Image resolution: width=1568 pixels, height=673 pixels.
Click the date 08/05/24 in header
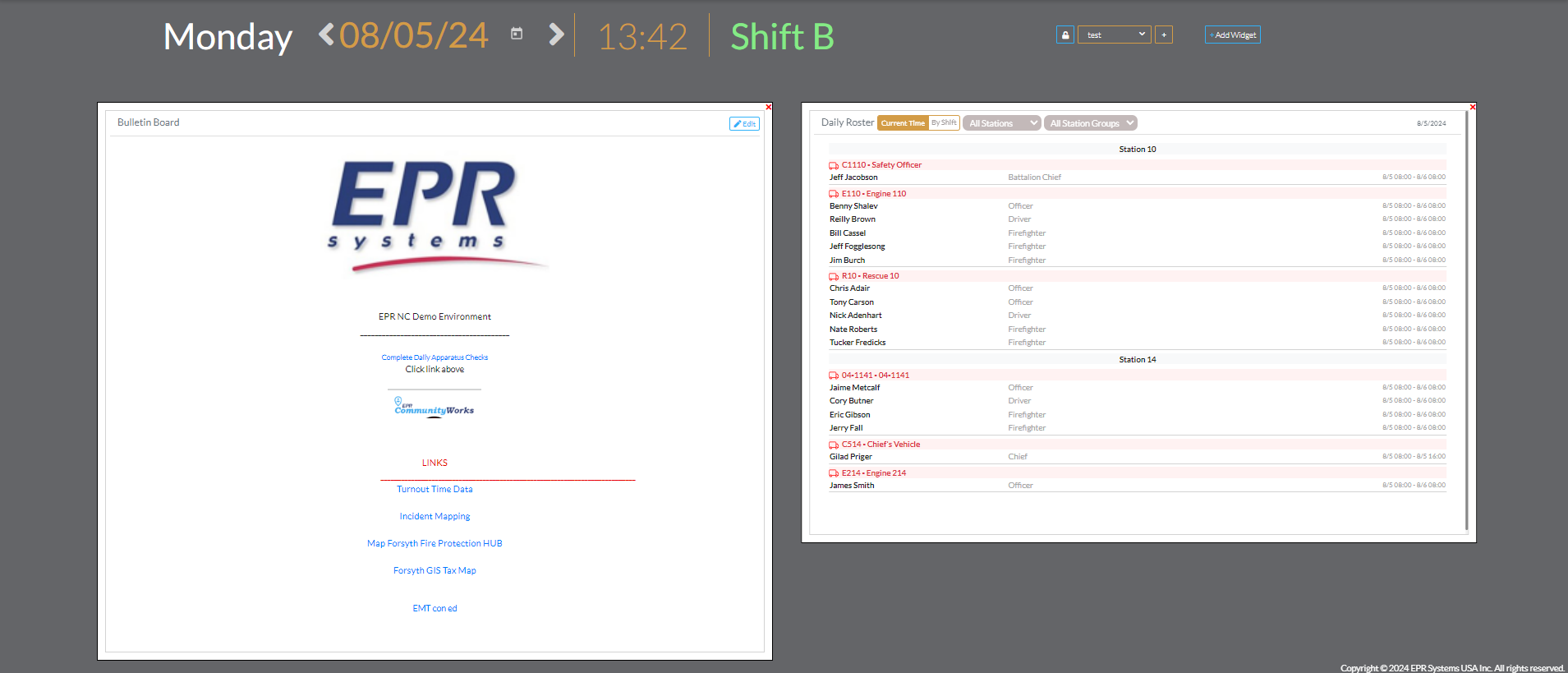[x=413, y=35]
